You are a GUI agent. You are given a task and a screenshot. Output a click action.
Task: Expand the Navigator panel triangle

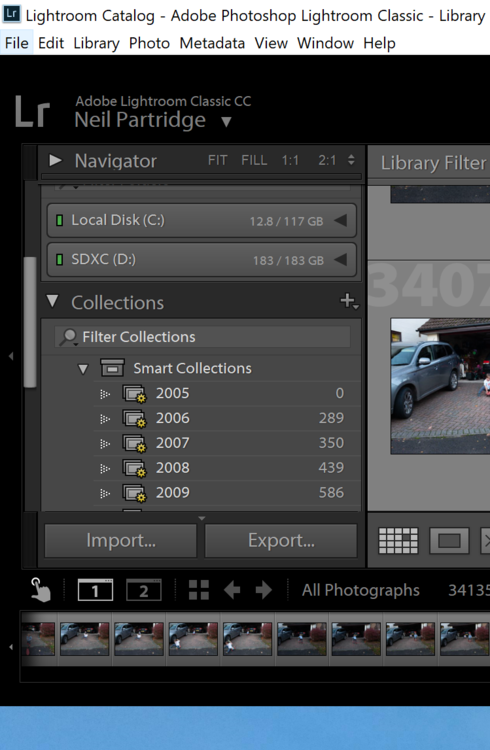[x=56, y=160]
